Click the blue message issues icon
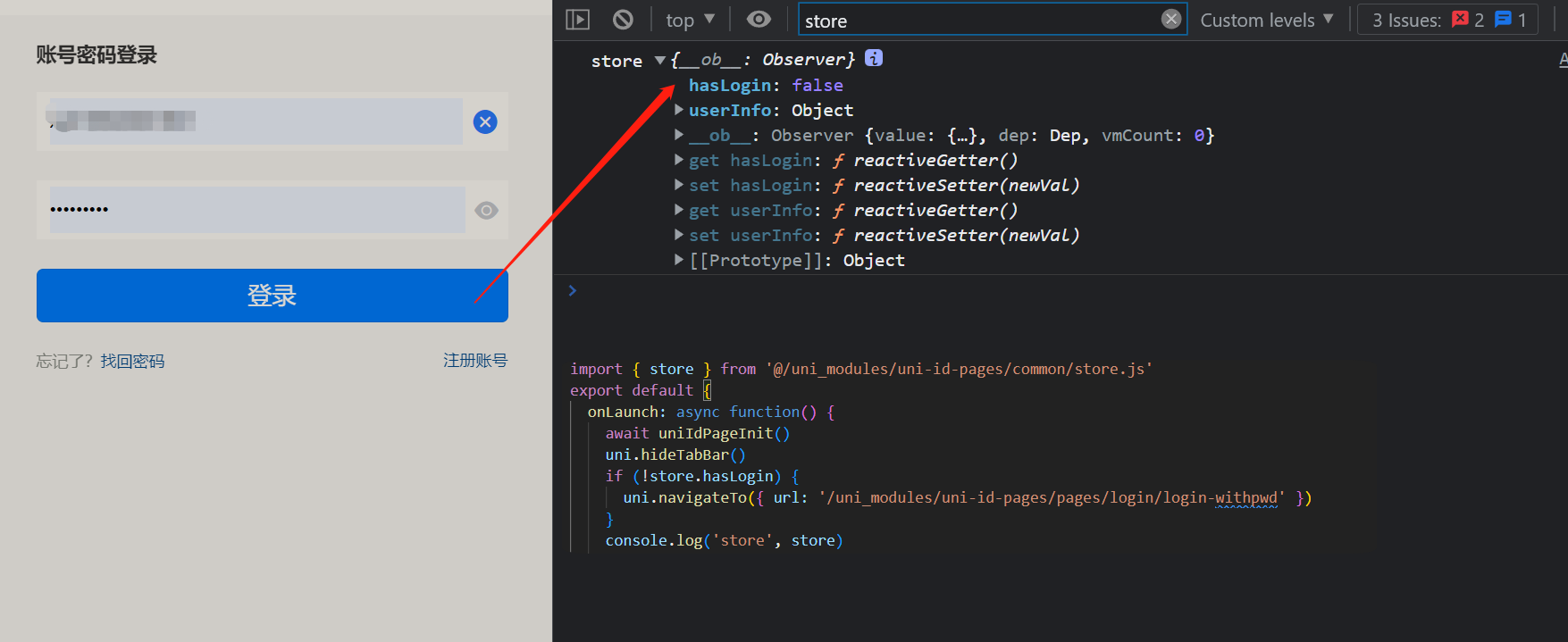1568x642 pixels. click(x=1504, y=19)
